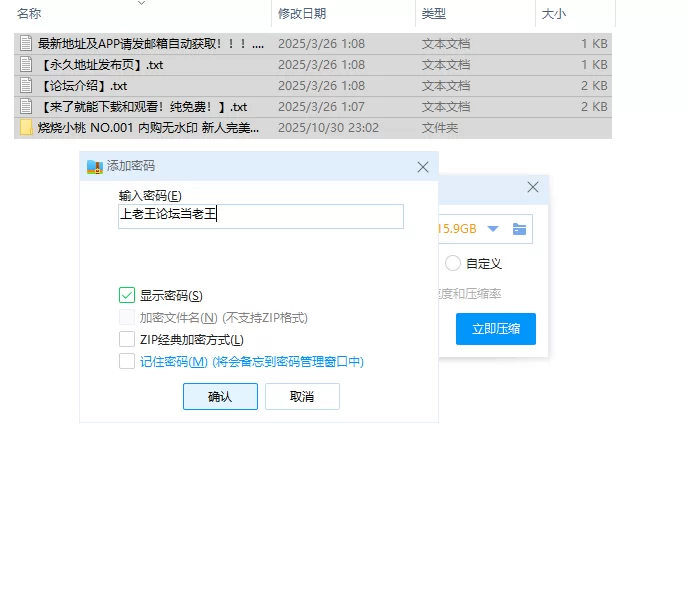Click the 文件夹 type cell

[x=440, y=128]
